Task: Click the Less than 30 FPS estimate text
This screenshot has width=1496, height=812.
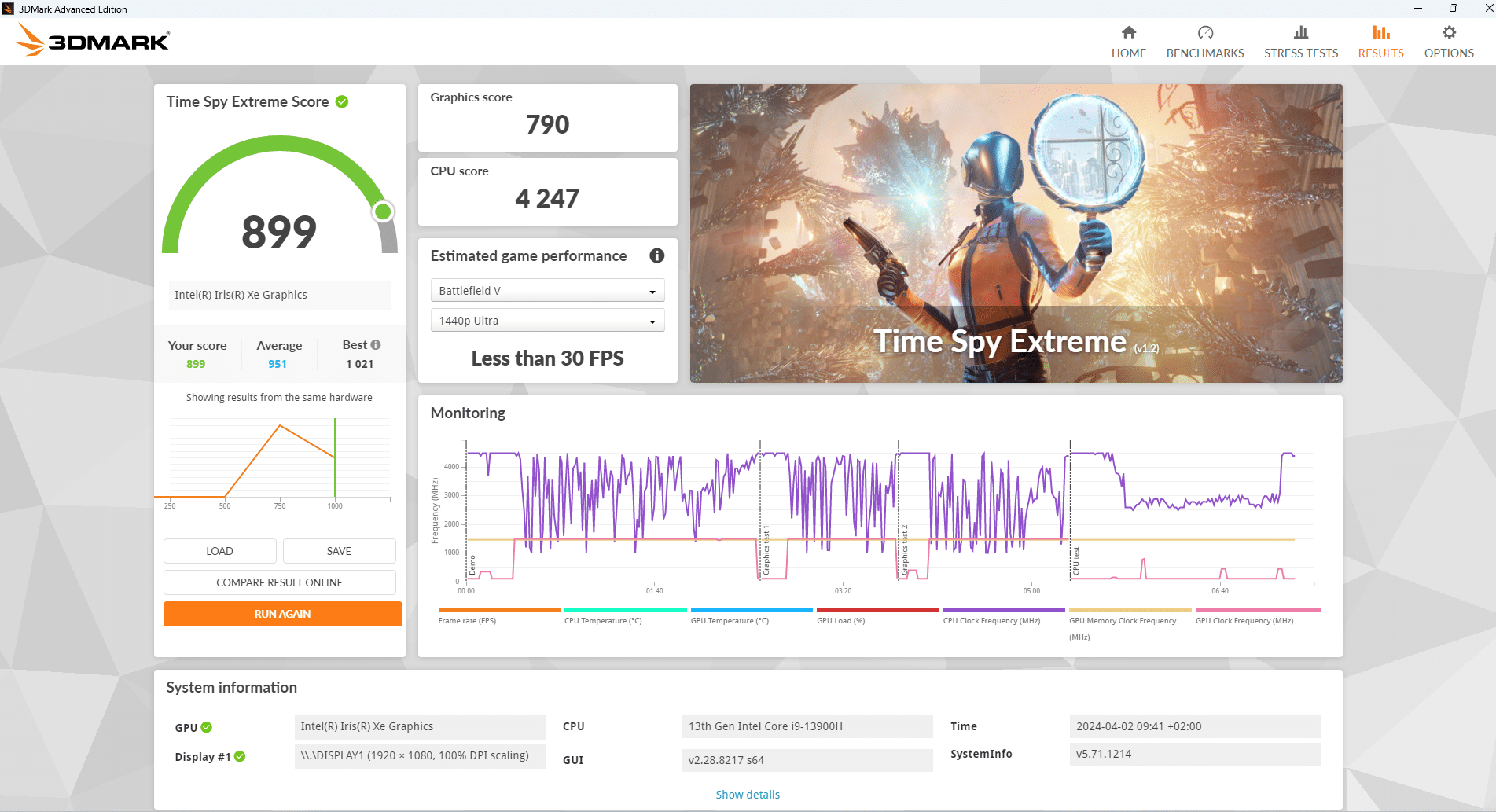Action: click(547, 358)
